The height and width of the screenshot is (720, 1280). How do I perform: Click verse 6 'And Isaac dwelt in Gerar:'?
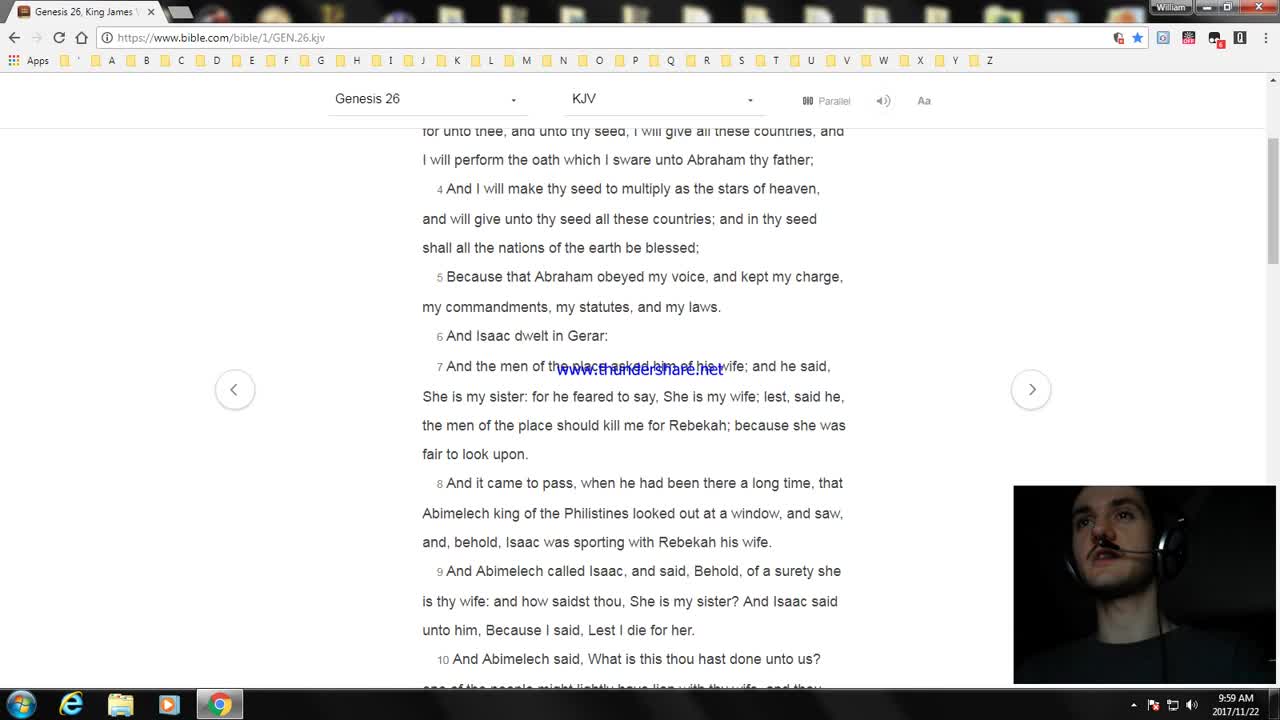point(527,336)
